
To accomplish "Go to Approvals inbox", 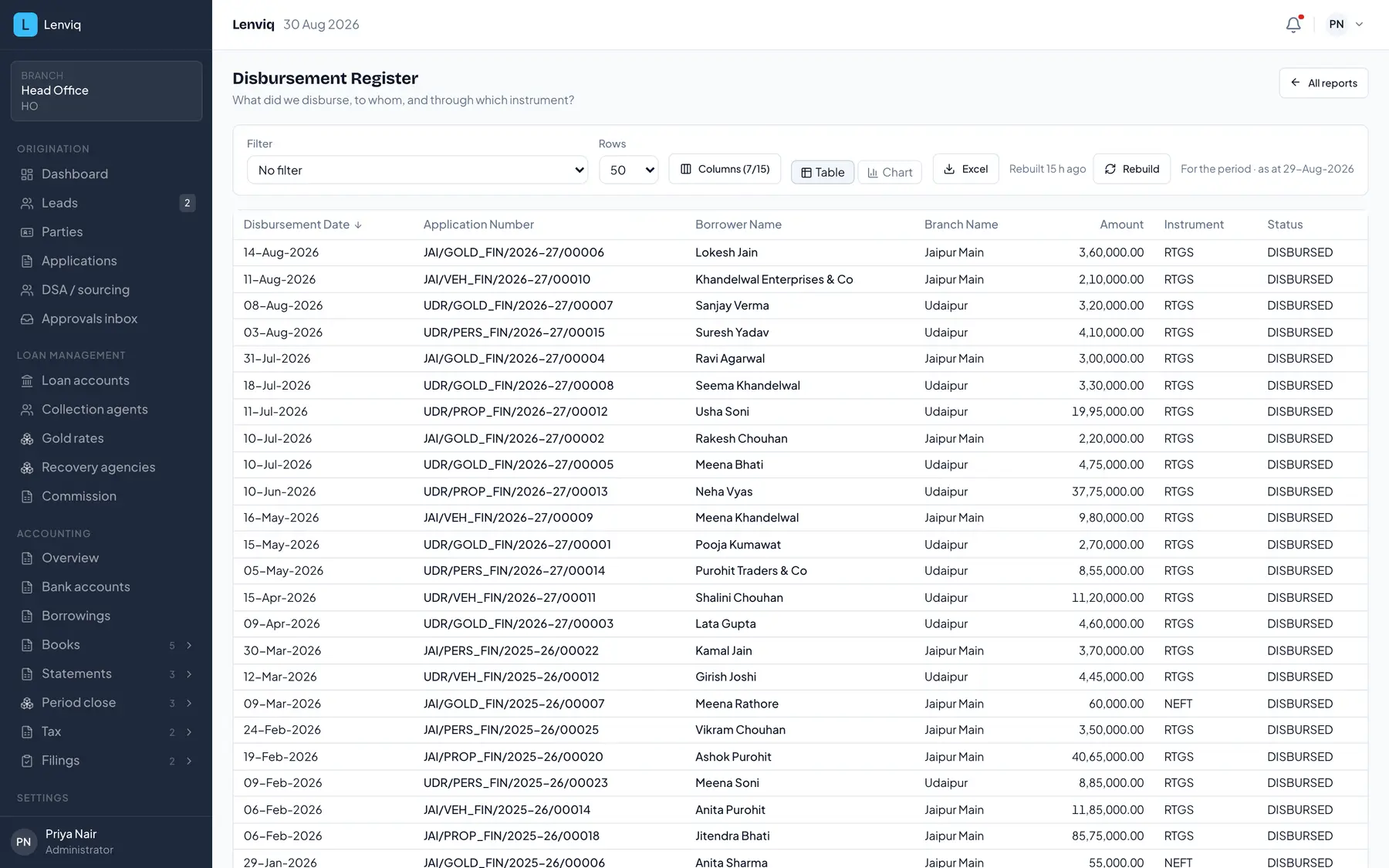I will coord(106,319).
